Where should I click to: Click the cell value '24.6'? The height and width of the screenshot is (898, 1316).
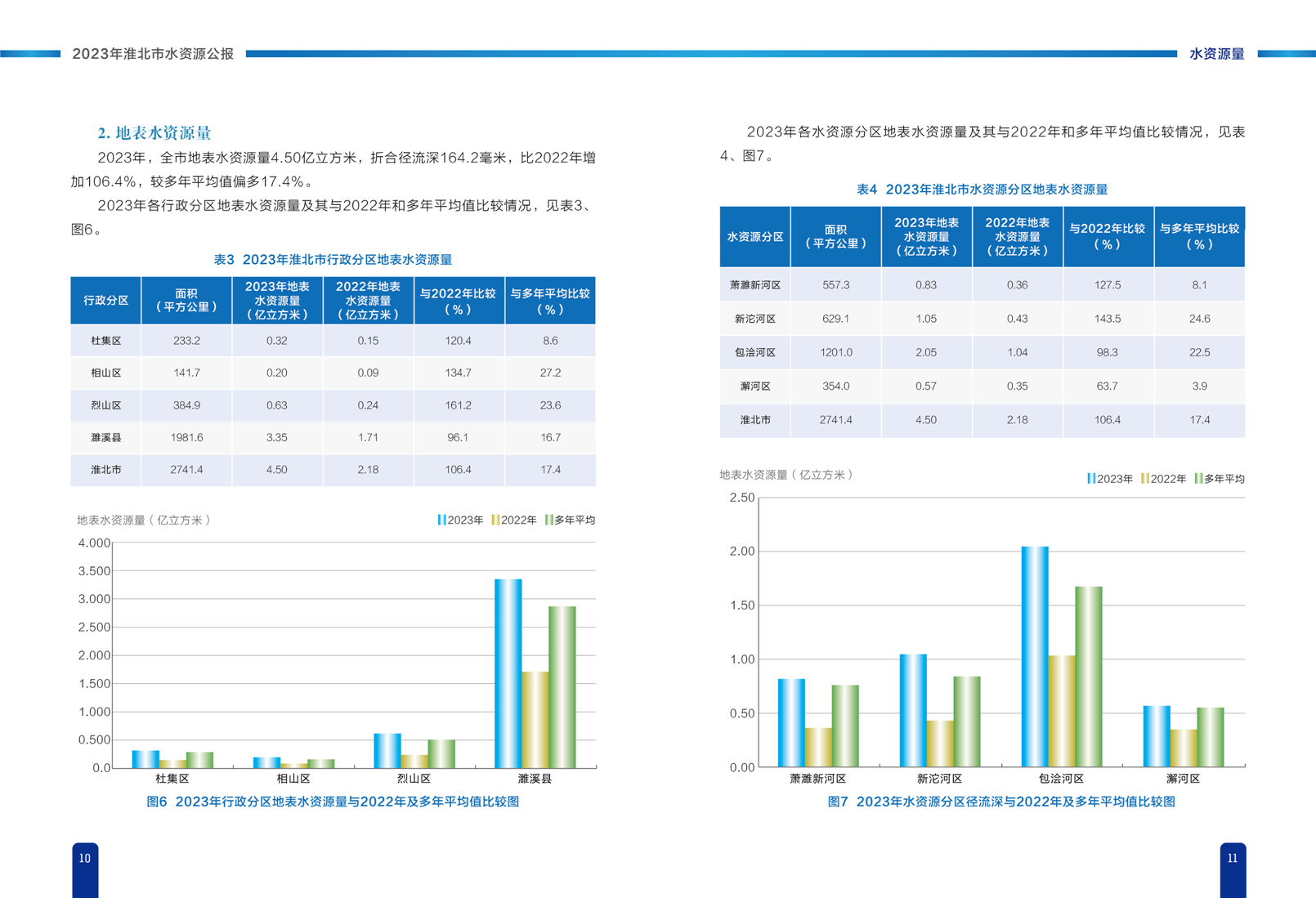tap(1200, 319)
